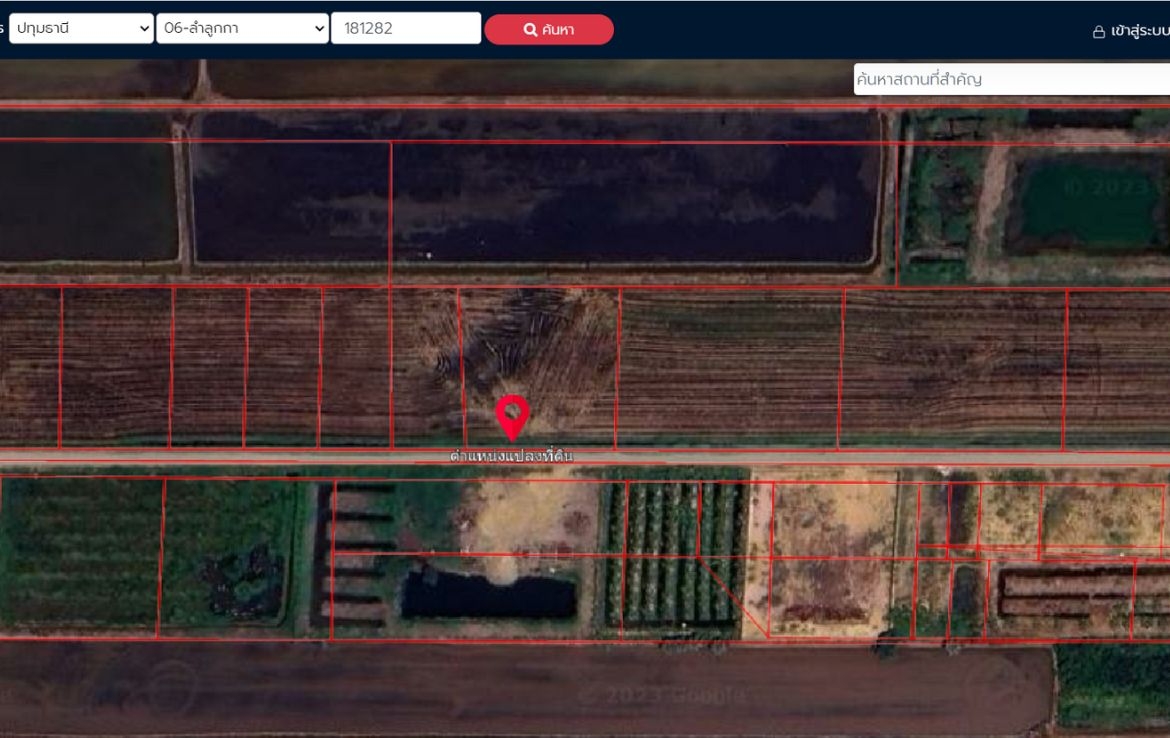Focus the parcel number field showing 181282
This screenshot has height=738, width=1170.
(x=405, y=29)
